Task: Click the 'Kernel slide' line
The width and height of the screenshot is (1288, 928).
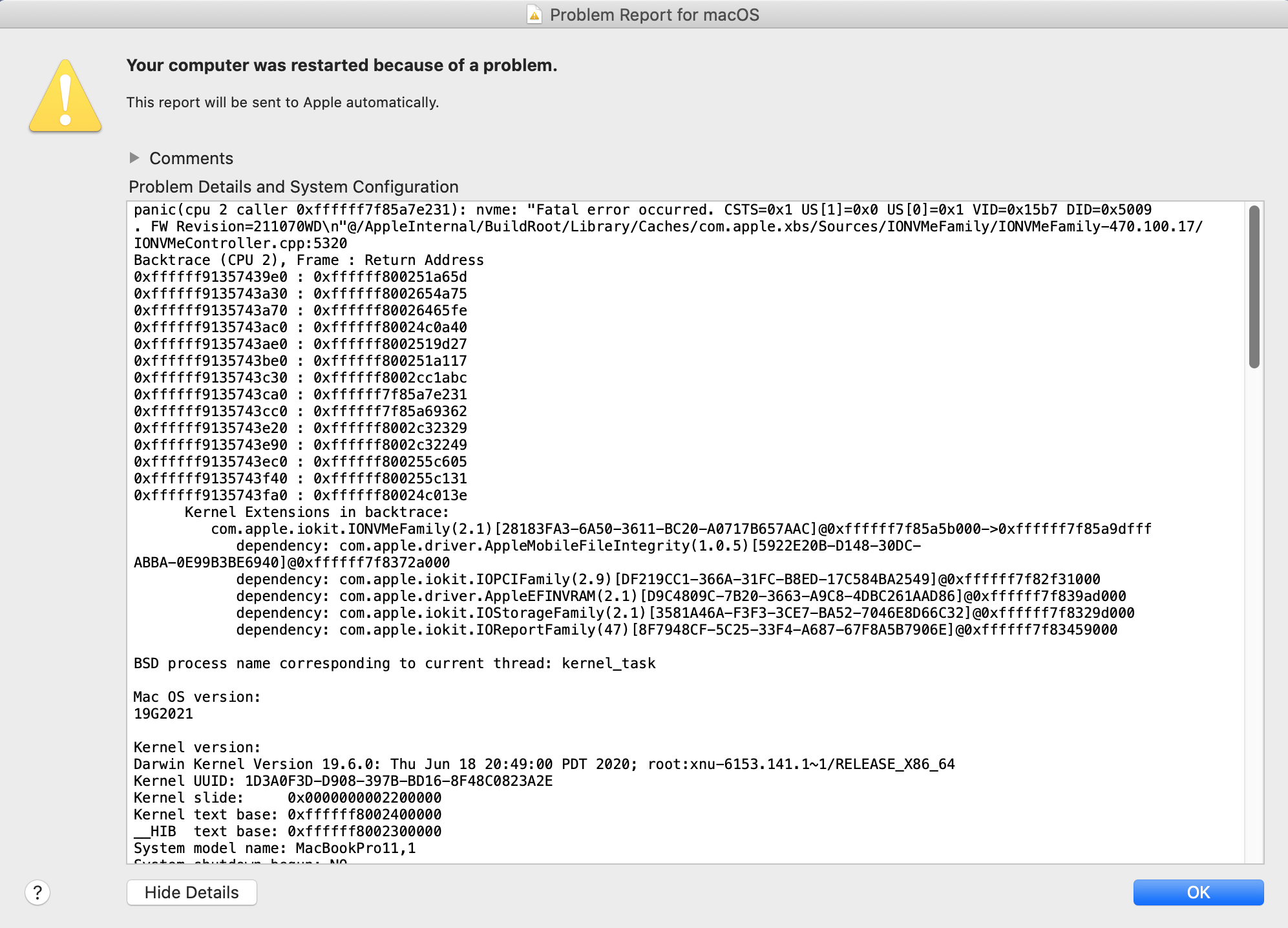Action: tap(288, 797)
